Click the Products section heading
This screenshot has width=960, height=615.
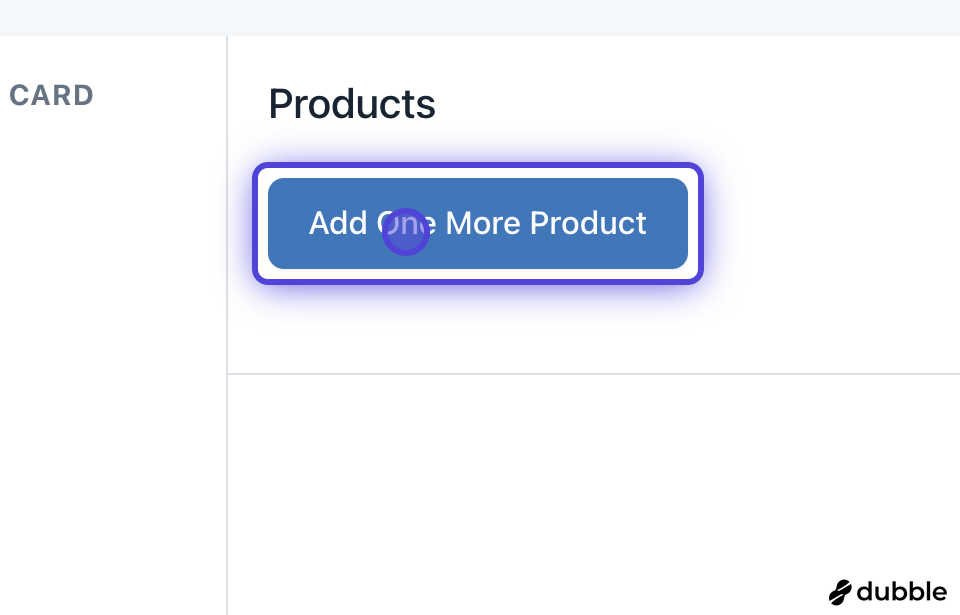[x=352, y=104]
